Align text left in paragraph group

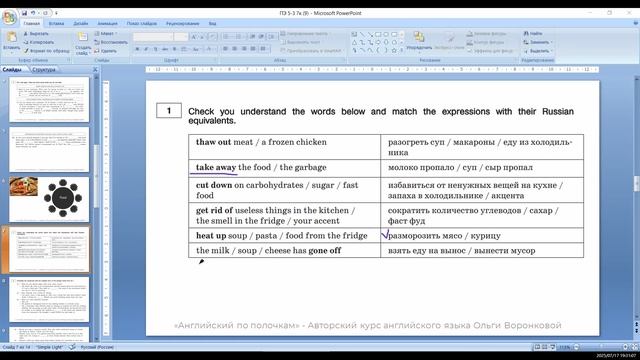coord(225,49)
